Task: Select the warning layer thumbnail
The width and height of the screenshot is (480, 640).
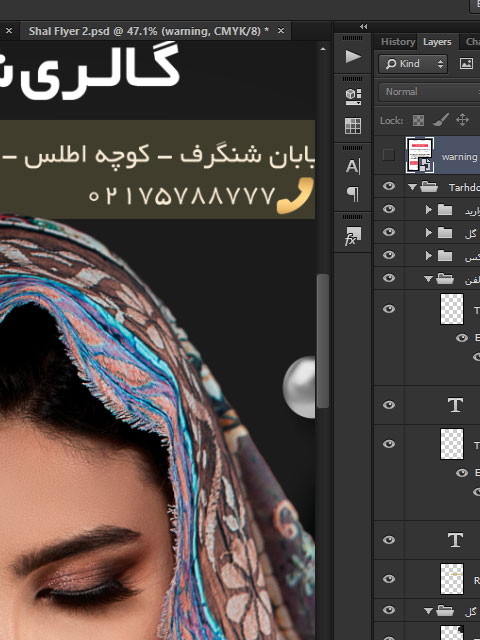Action: (420, 155)
